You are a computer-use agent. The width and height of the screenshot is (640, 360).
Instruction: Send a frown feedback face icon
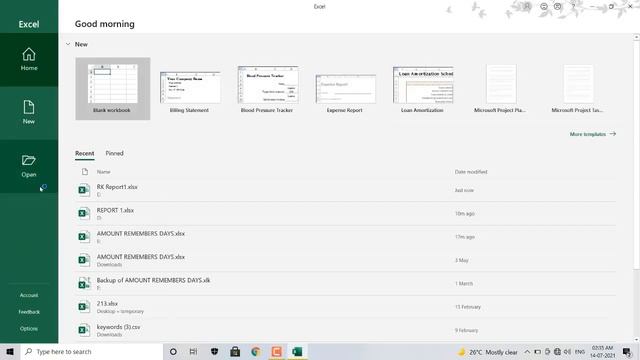[x=558, y=6]
